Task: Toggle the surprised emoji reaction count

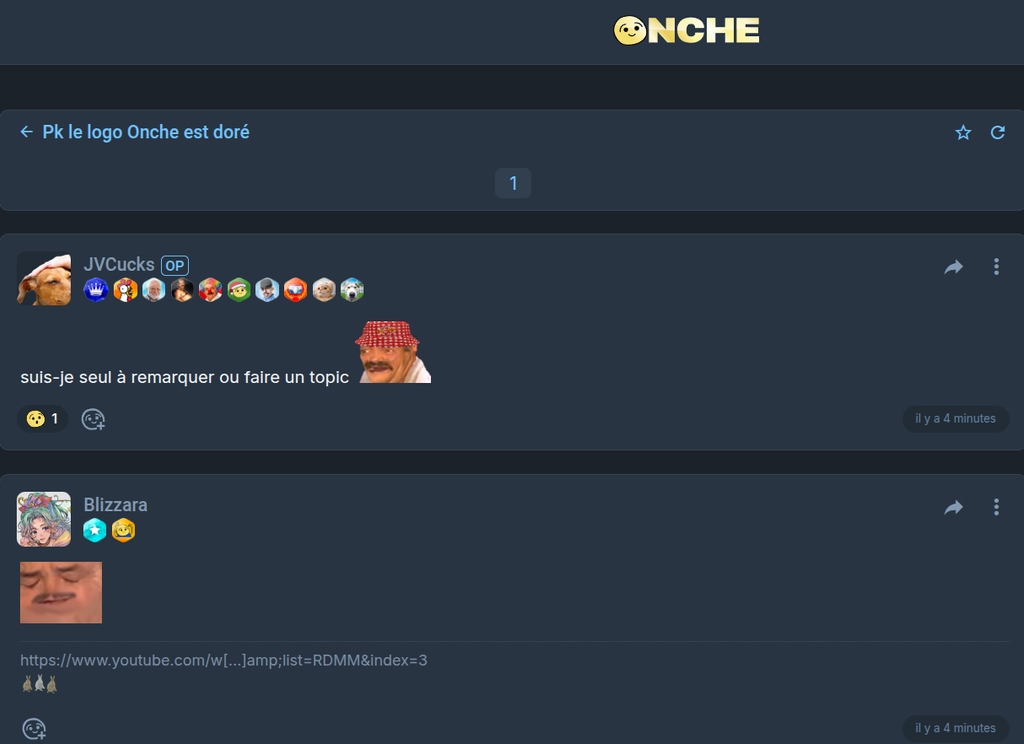Action: (42, 419)
